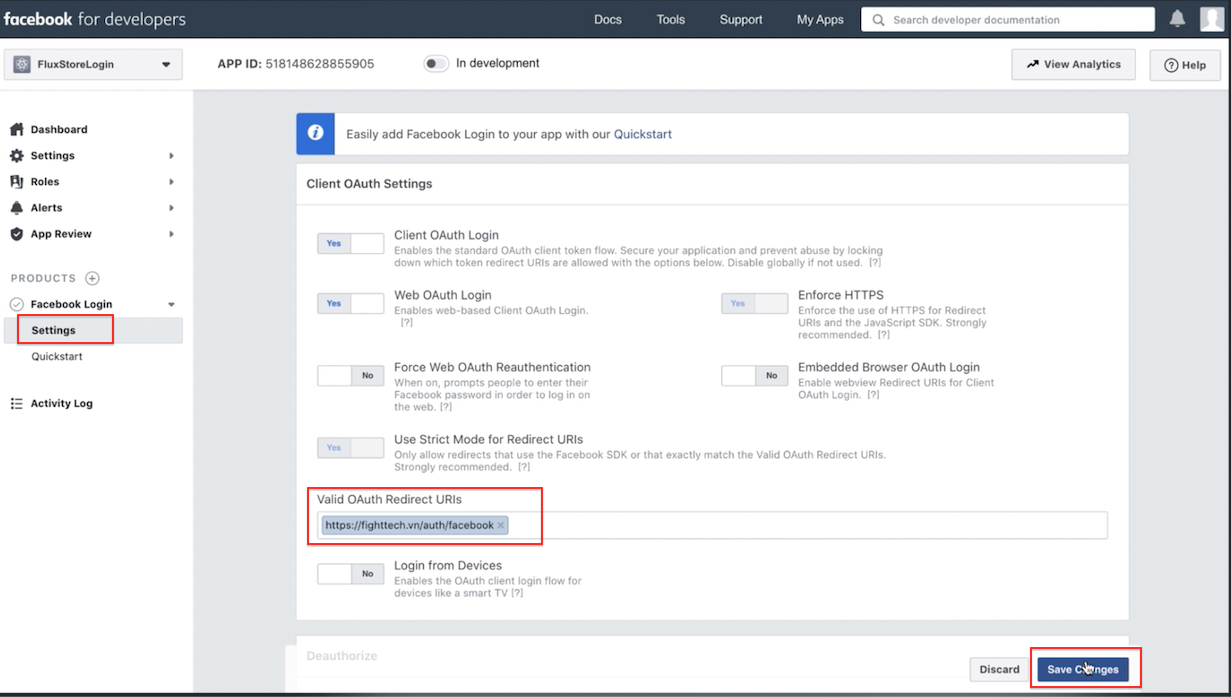This screenshot has height=697, width=1231.
Task: Click the search magnifier icon
Action: pos(879,20)
